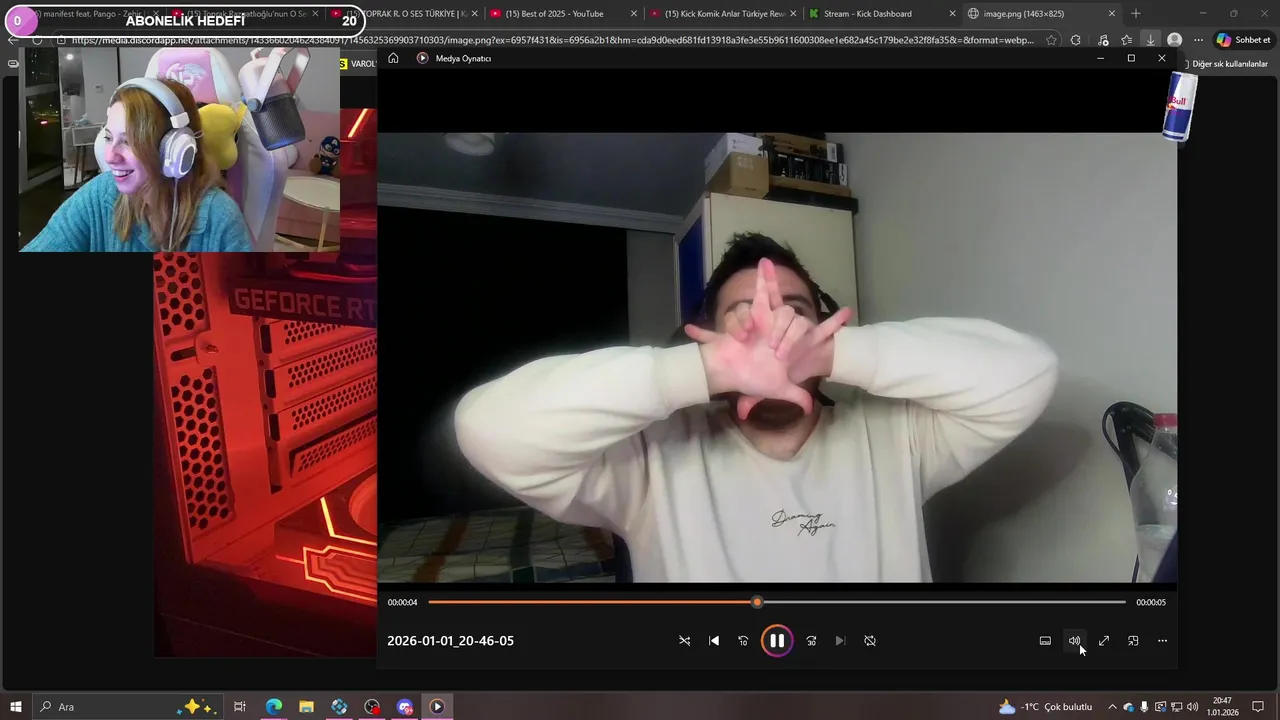
Task: Go to previous track in Media Player
Action: 714,641
